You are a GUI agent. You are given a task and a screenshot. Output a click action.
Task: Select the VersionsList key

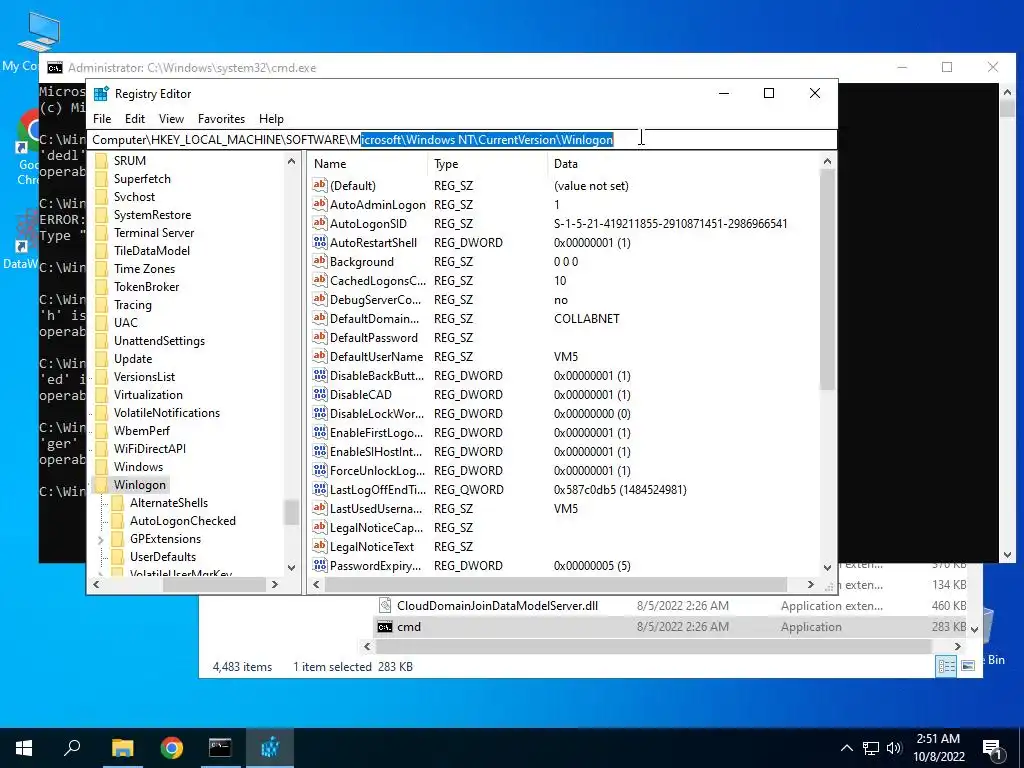144,377
